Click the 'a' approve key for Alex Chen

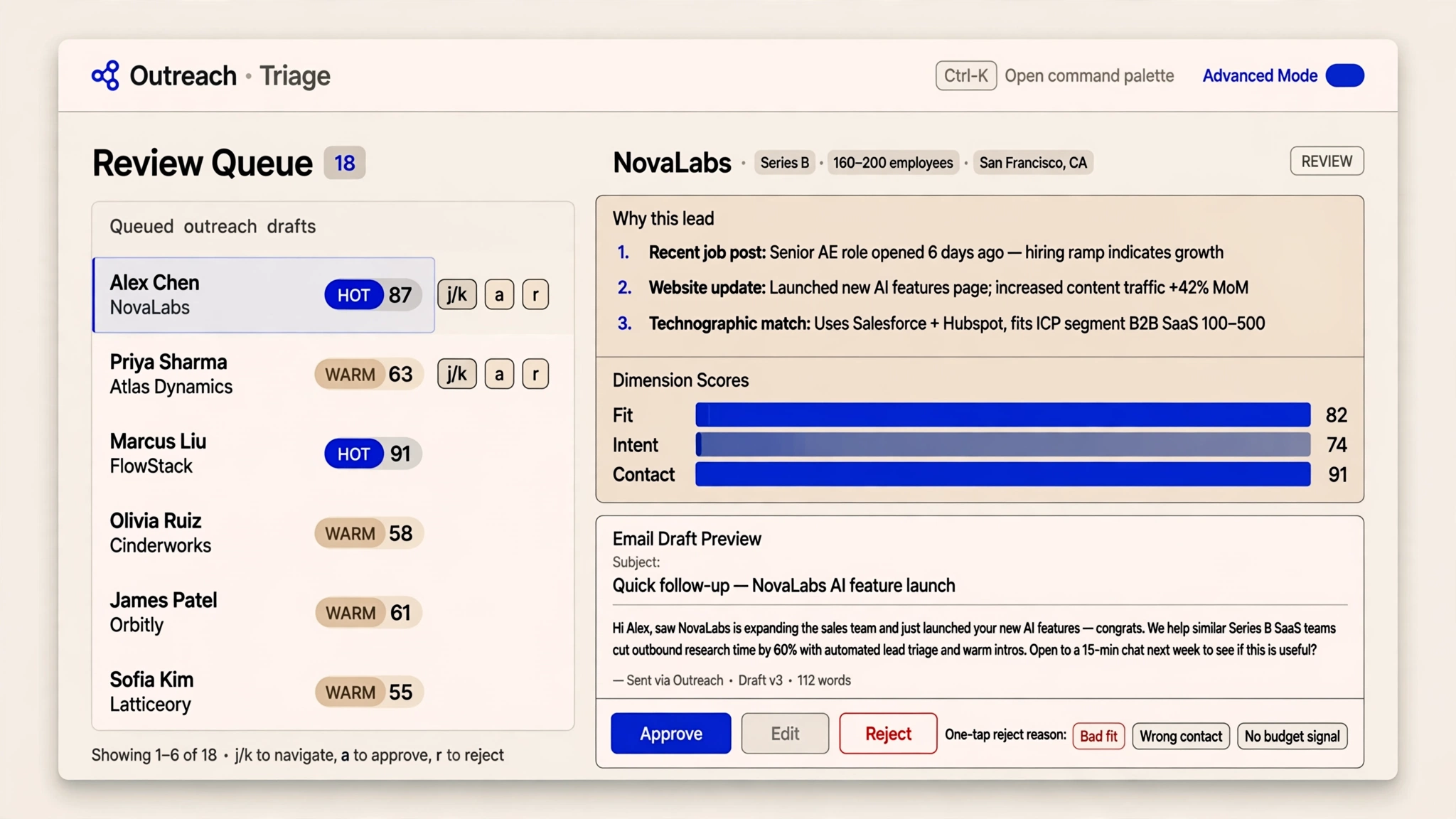click(x=499, y=294)
